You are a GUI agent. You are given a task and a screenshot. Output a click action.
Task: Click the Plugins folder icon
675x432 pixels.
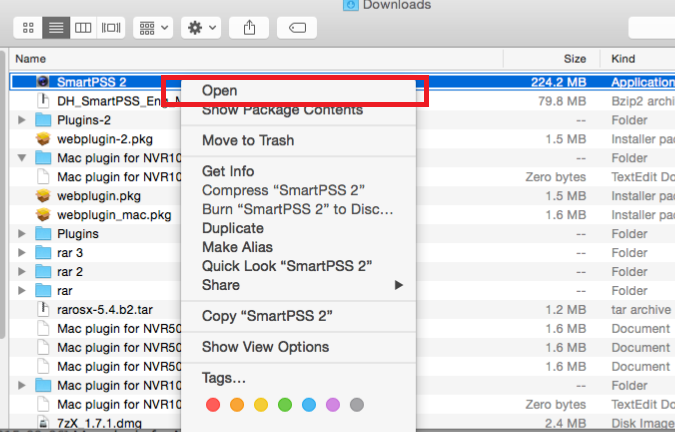[43, 233]
